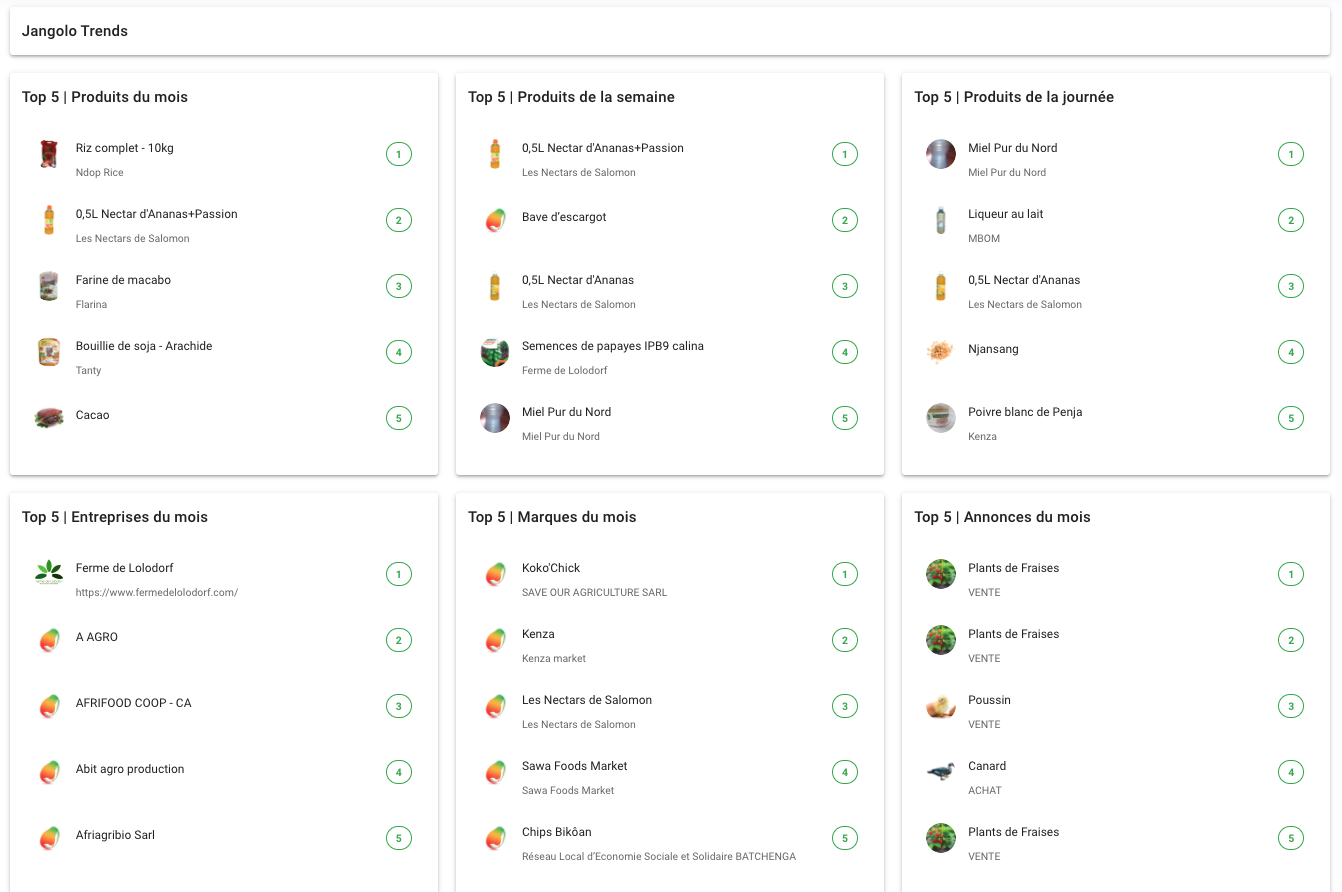Click the Koko'Chick brand logo
This screenshot has height=892, width=1342.
click(495, 574)
